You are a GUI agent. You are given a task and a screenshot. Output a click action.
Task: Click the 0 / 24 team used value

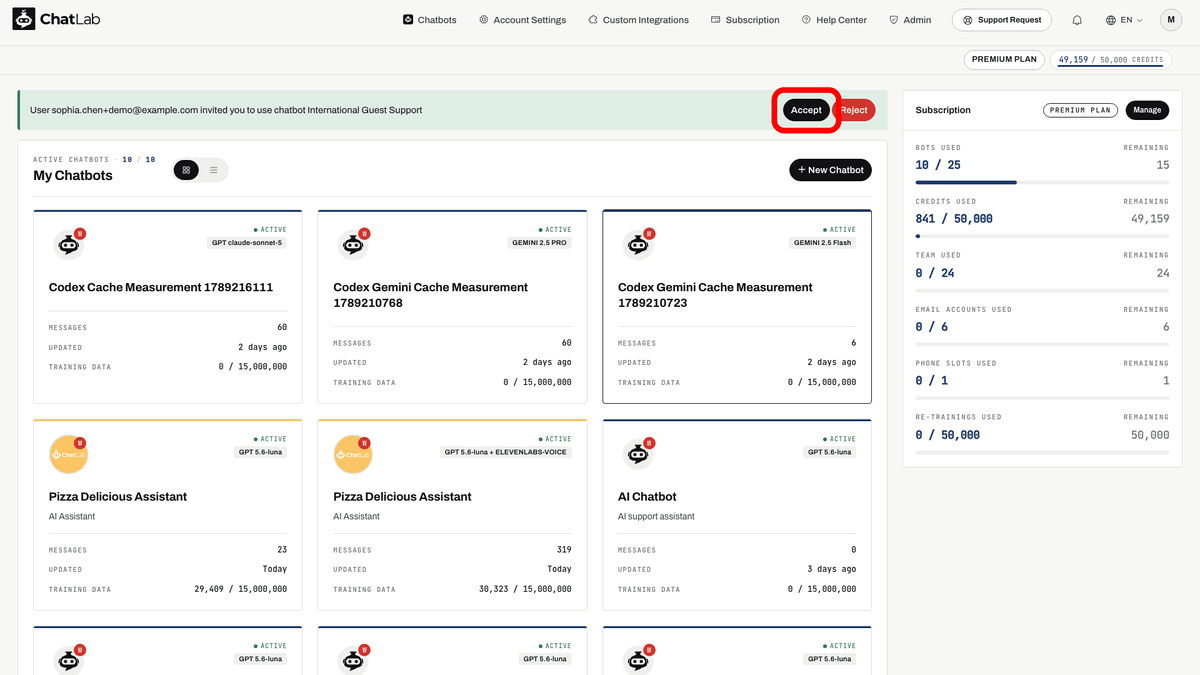[935, 272]
